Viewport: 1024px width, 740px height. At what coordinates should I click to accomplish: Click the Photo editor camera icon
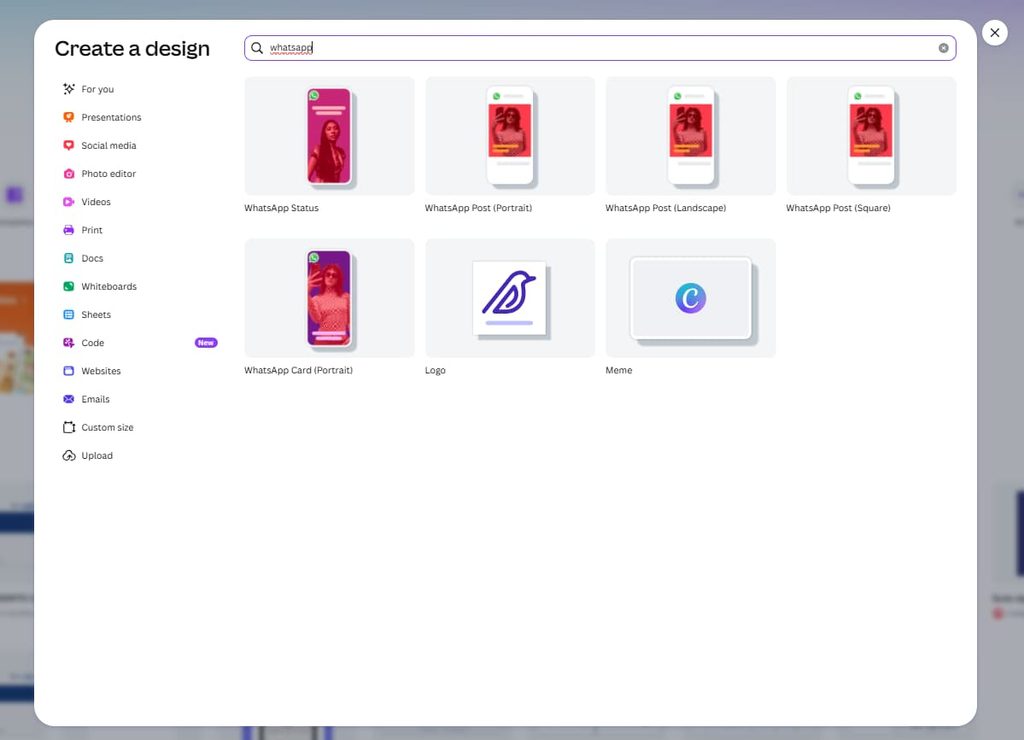(69, 174)
